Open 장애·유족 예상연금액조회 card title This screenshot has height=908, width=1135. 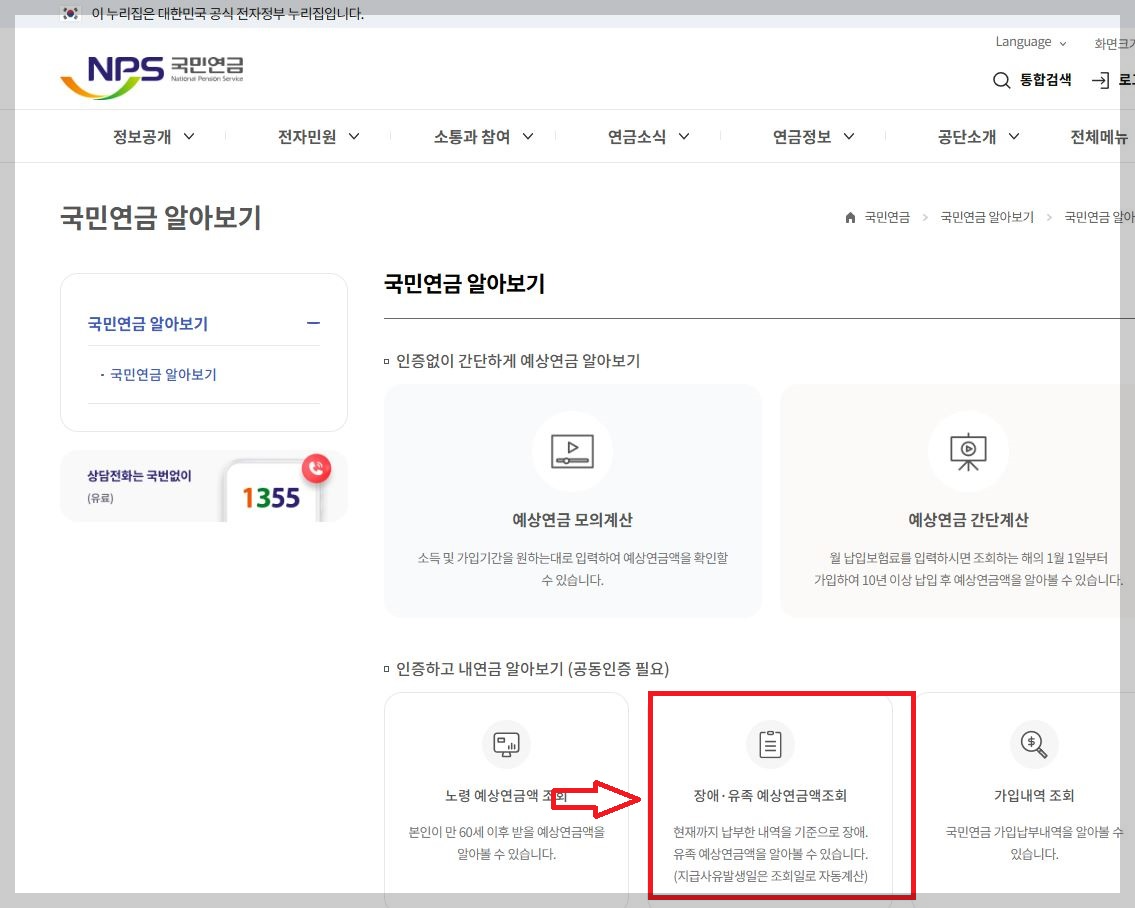click(x=770, y=795)
